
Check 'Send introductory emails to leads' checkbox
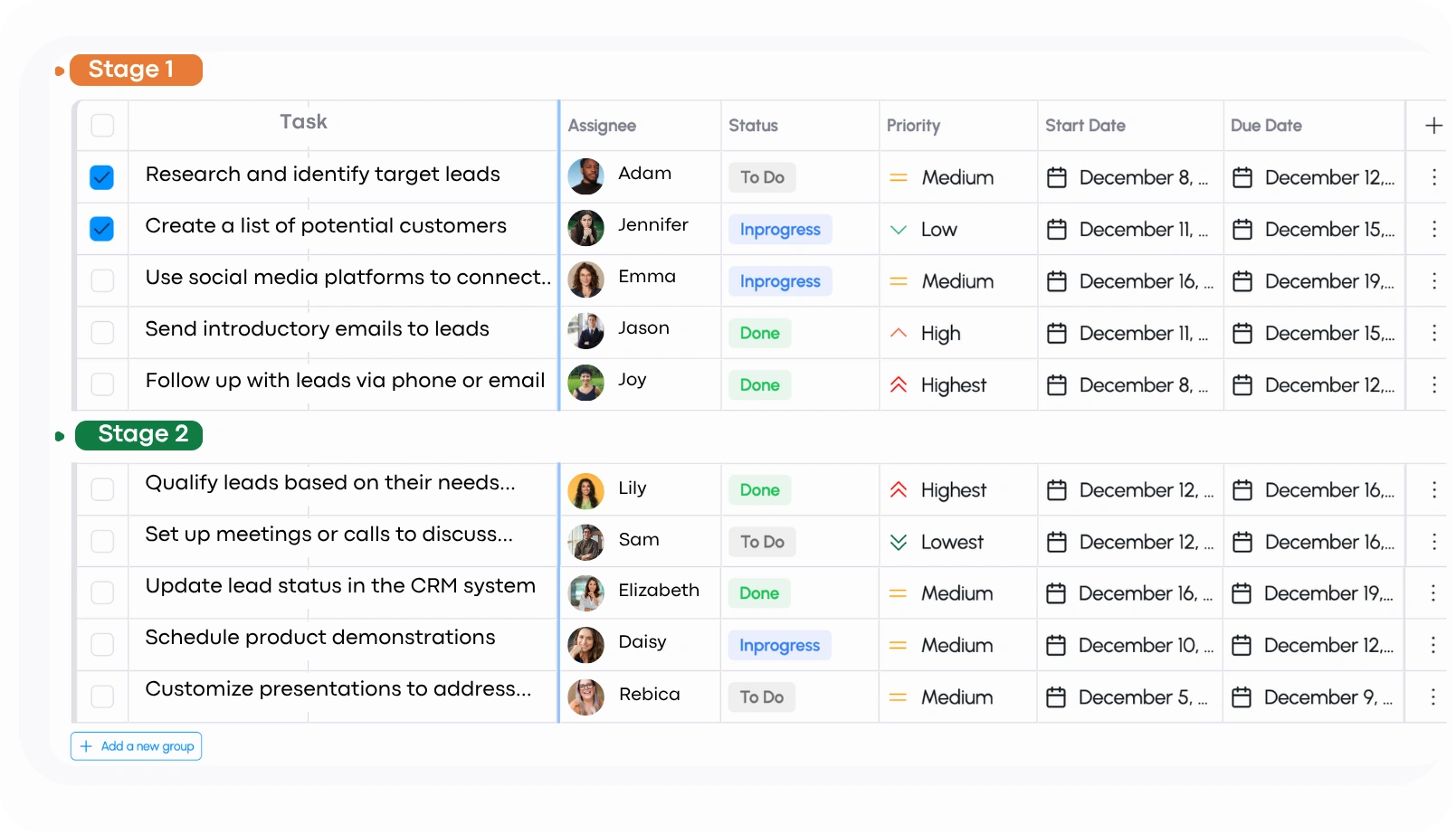click(x=102, y=332)
